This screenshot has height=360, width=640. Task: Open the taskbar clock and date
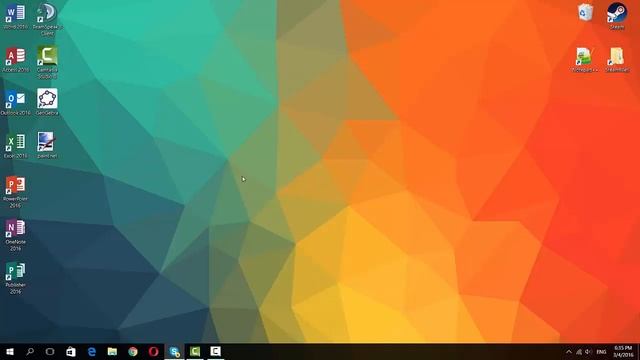pos(623,351)
